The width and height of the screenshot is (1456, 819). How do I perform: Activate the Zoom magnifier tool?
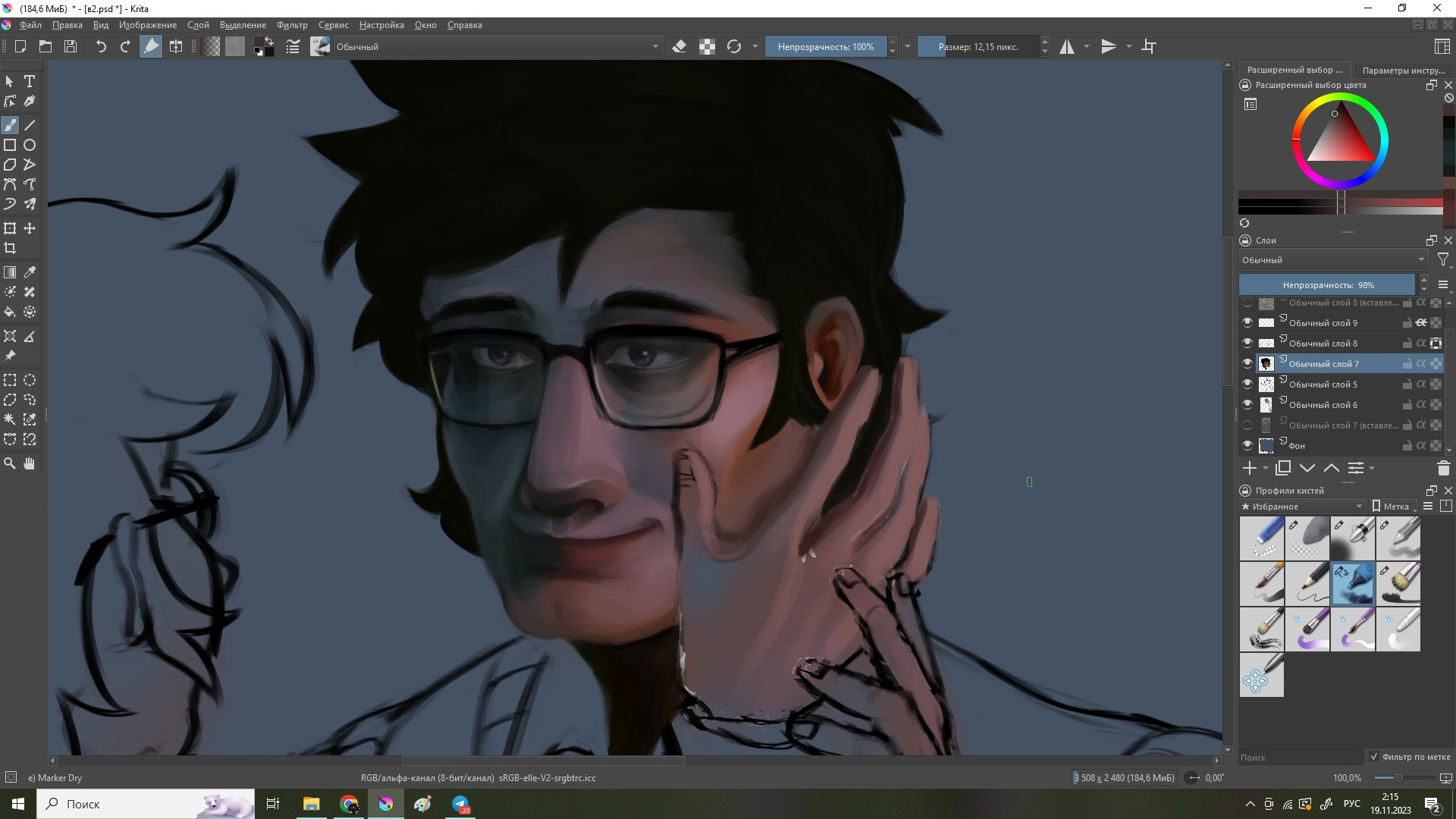pos(10,463)
